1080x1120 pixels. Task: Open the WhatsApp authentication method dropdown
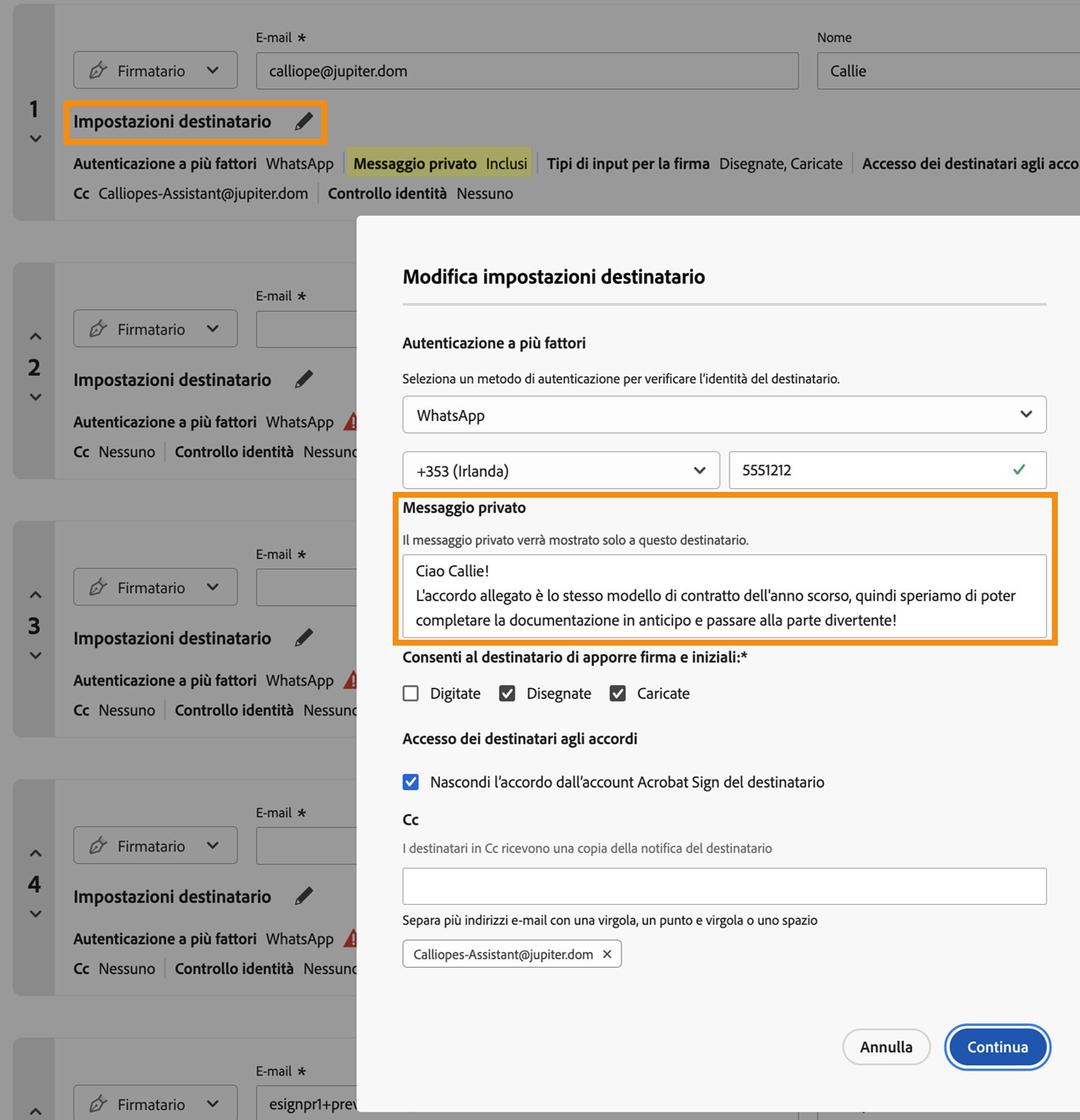724,415
